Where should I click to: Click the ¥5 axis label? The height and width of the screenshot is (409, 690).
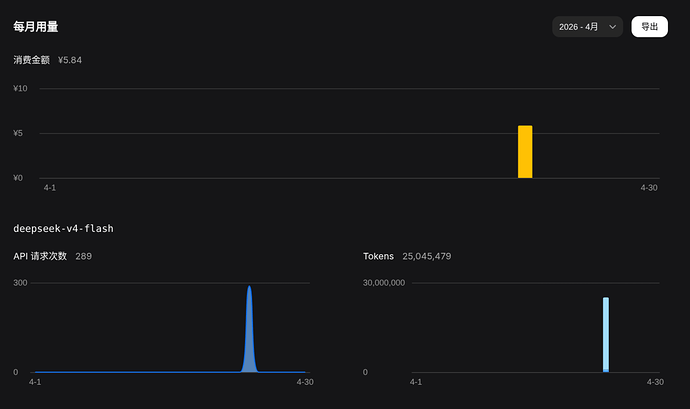[18, 133]
